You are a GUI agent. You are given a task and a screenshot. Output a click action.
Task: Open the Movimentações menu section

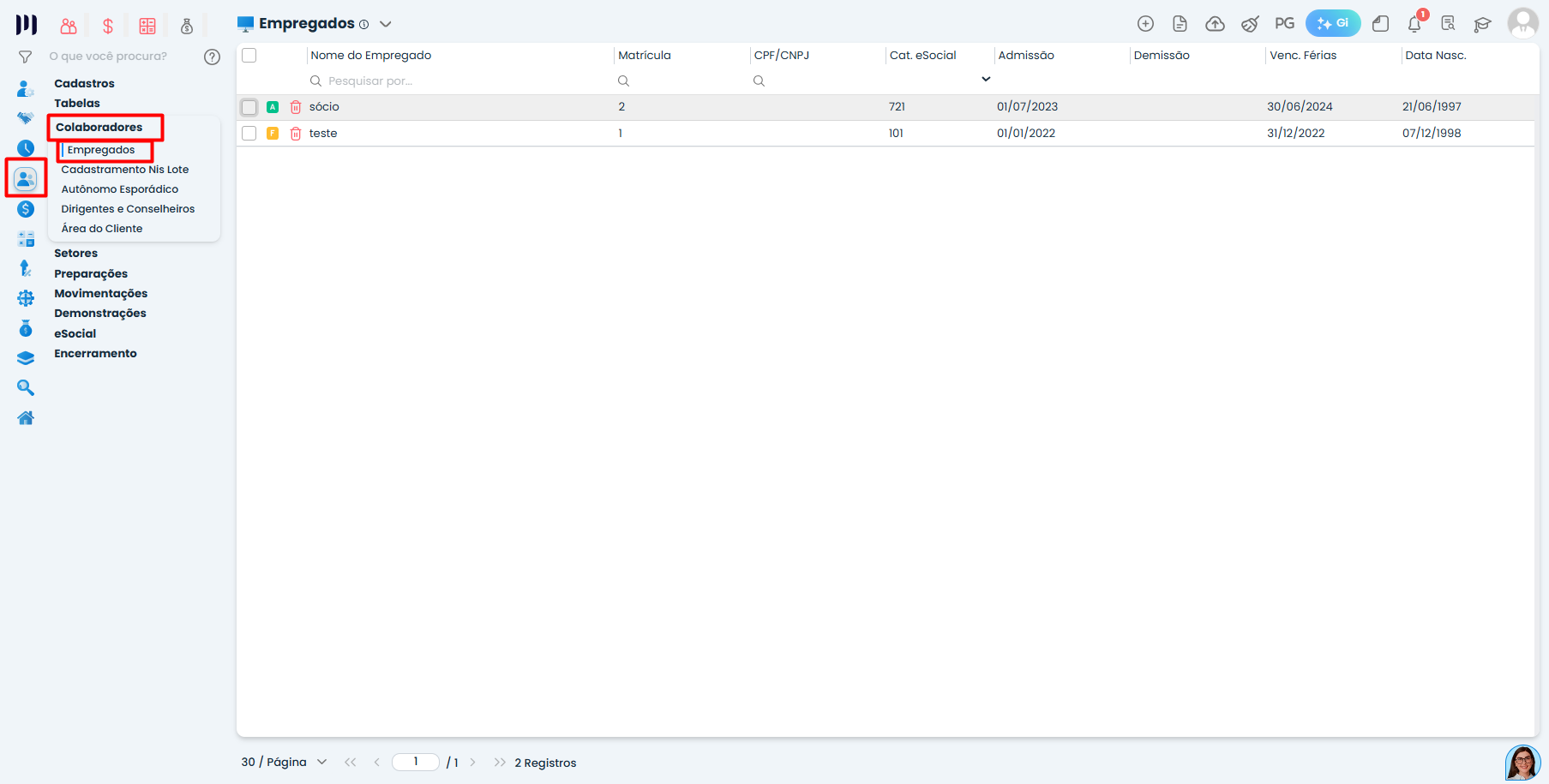tap(100, 293)
